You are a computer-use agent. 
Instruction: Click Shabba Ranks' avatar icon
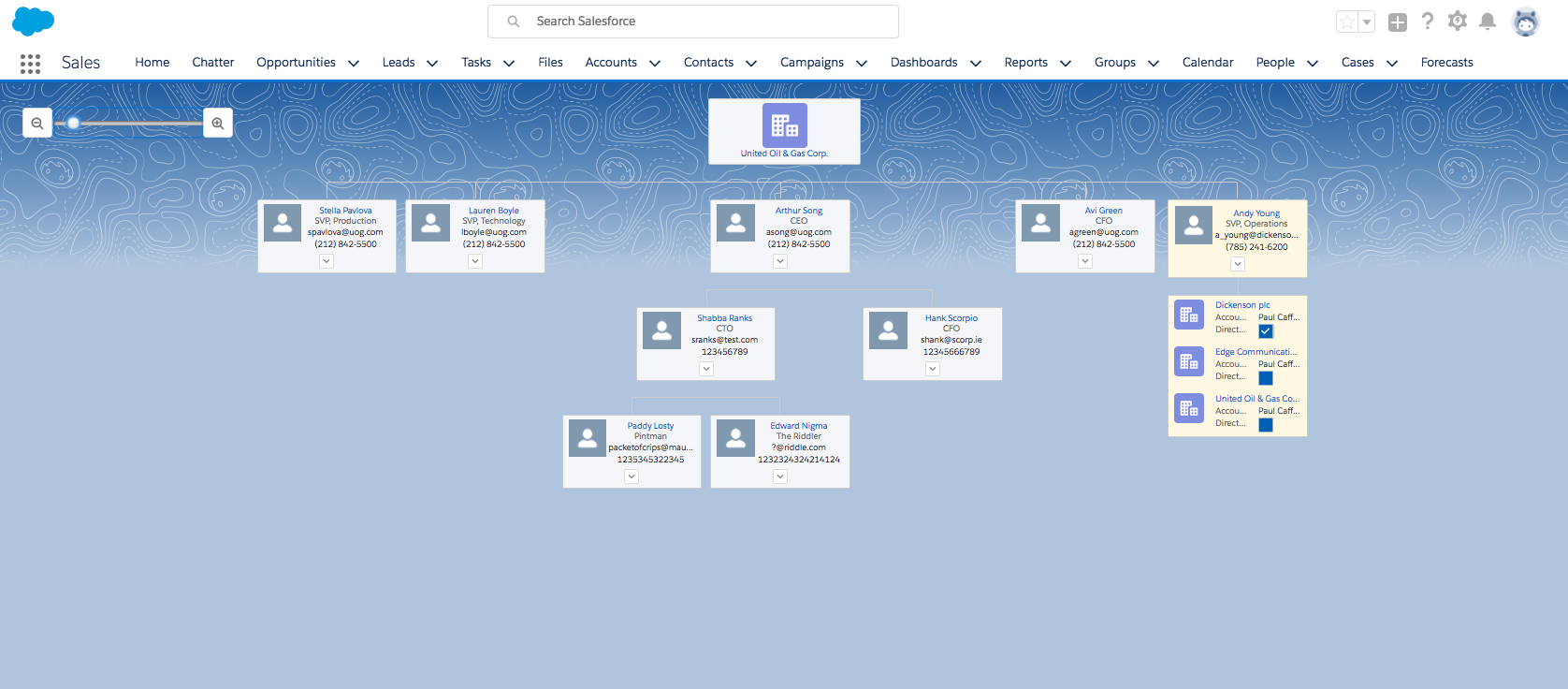(x=661, y=330)
